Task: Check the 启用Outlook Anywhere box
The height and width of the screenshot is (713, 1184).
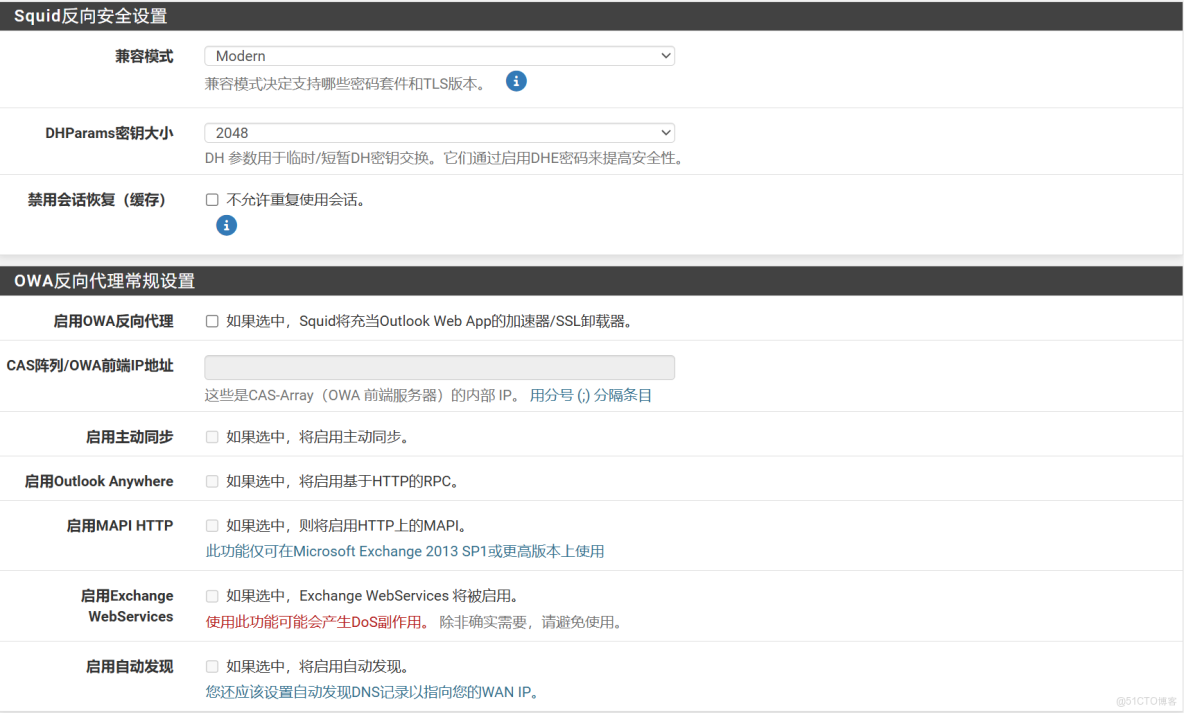Action: click(x=211, y=481)
